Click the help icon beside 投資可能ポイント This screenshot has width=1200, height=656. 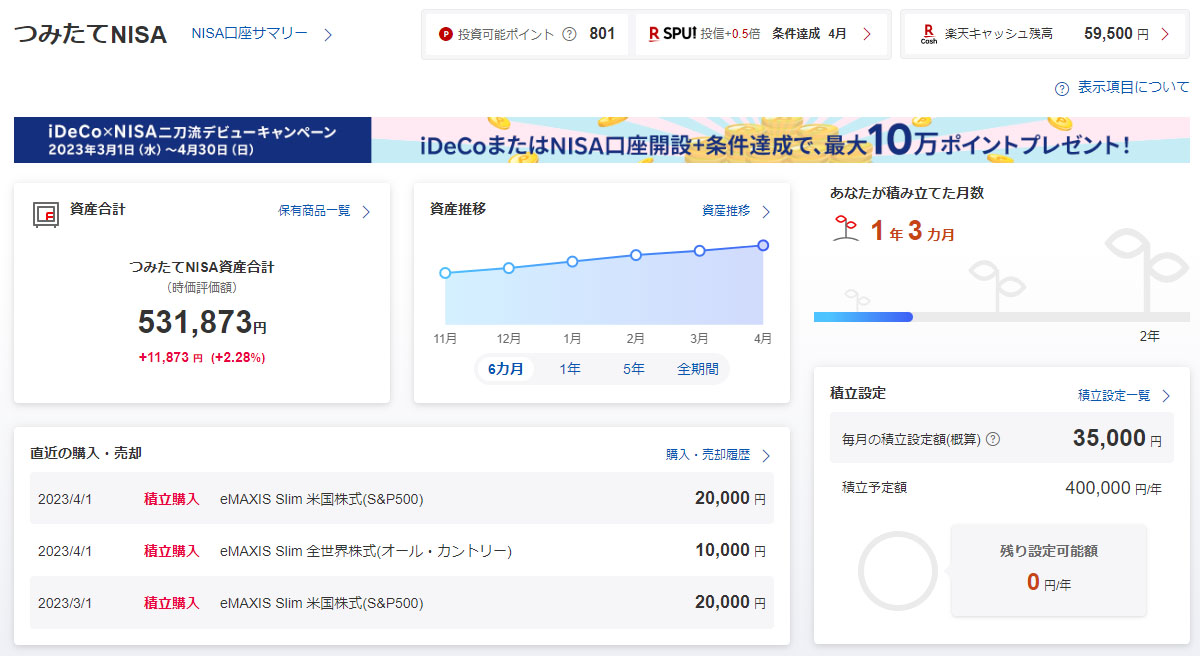pyautogui.click(x=570, y=34)
